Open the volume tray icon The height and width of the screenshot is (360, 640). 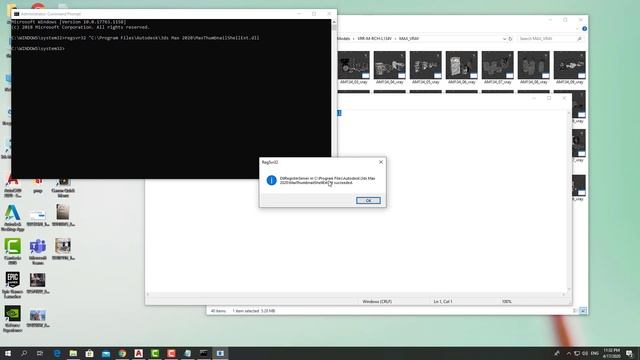[585, 353]
